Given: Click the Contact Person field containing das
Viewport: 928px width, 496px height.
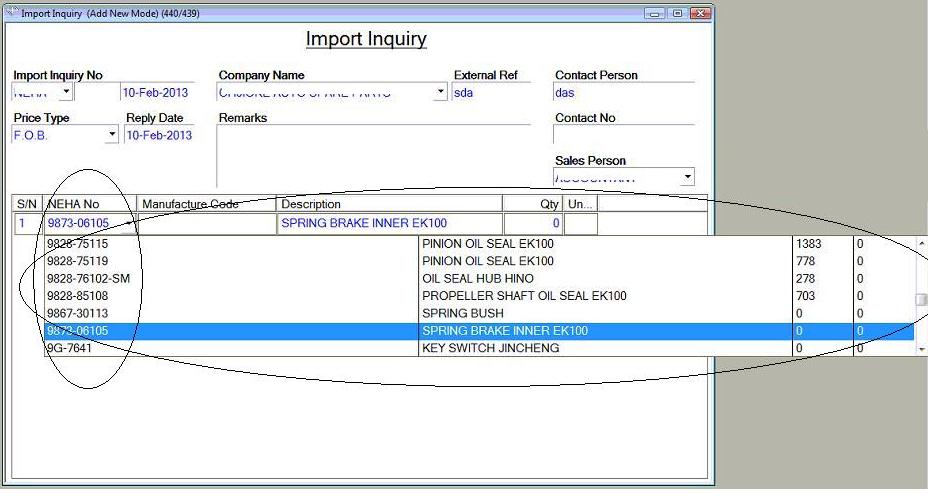Looking at the screenshot, I should (x=623, y=92).
